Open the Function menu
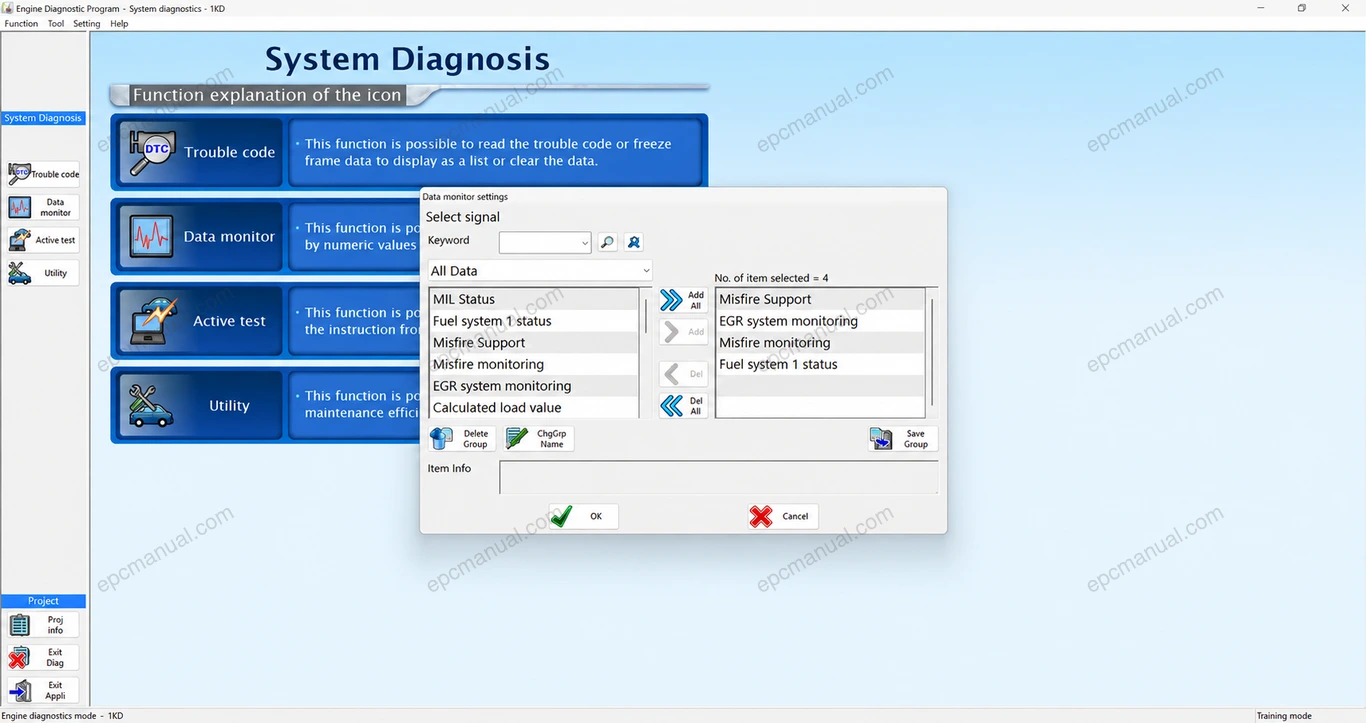This screenshot has width=1366, height=723. tap(21, 24)
